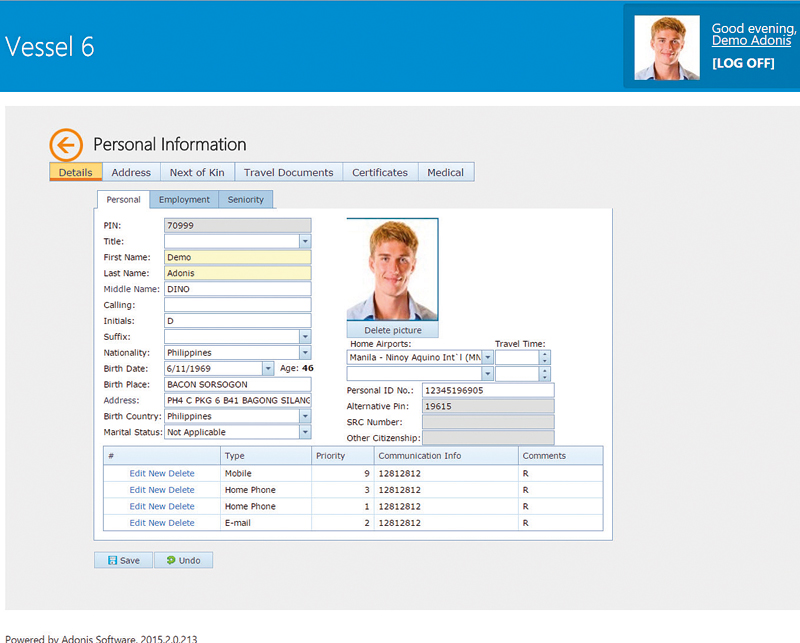800x643 pixels.
Task: Open the Suffix dropdown
Action: coord(305,337)
